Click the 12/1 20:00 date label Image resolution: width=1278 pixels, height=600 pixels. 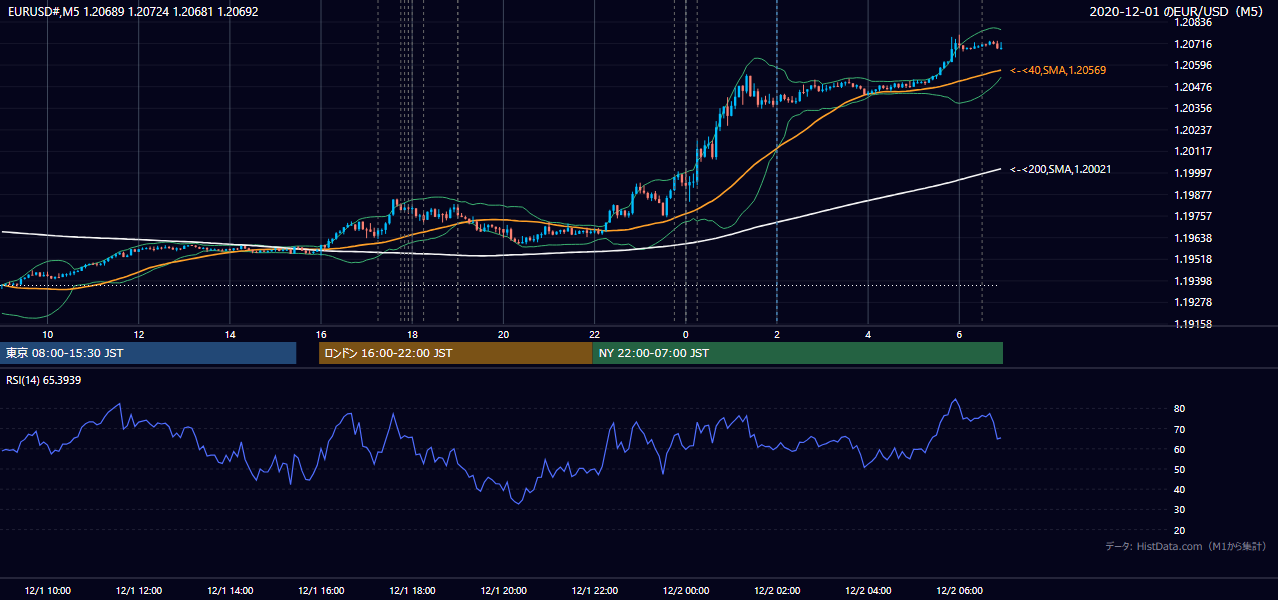click(503, 590)
